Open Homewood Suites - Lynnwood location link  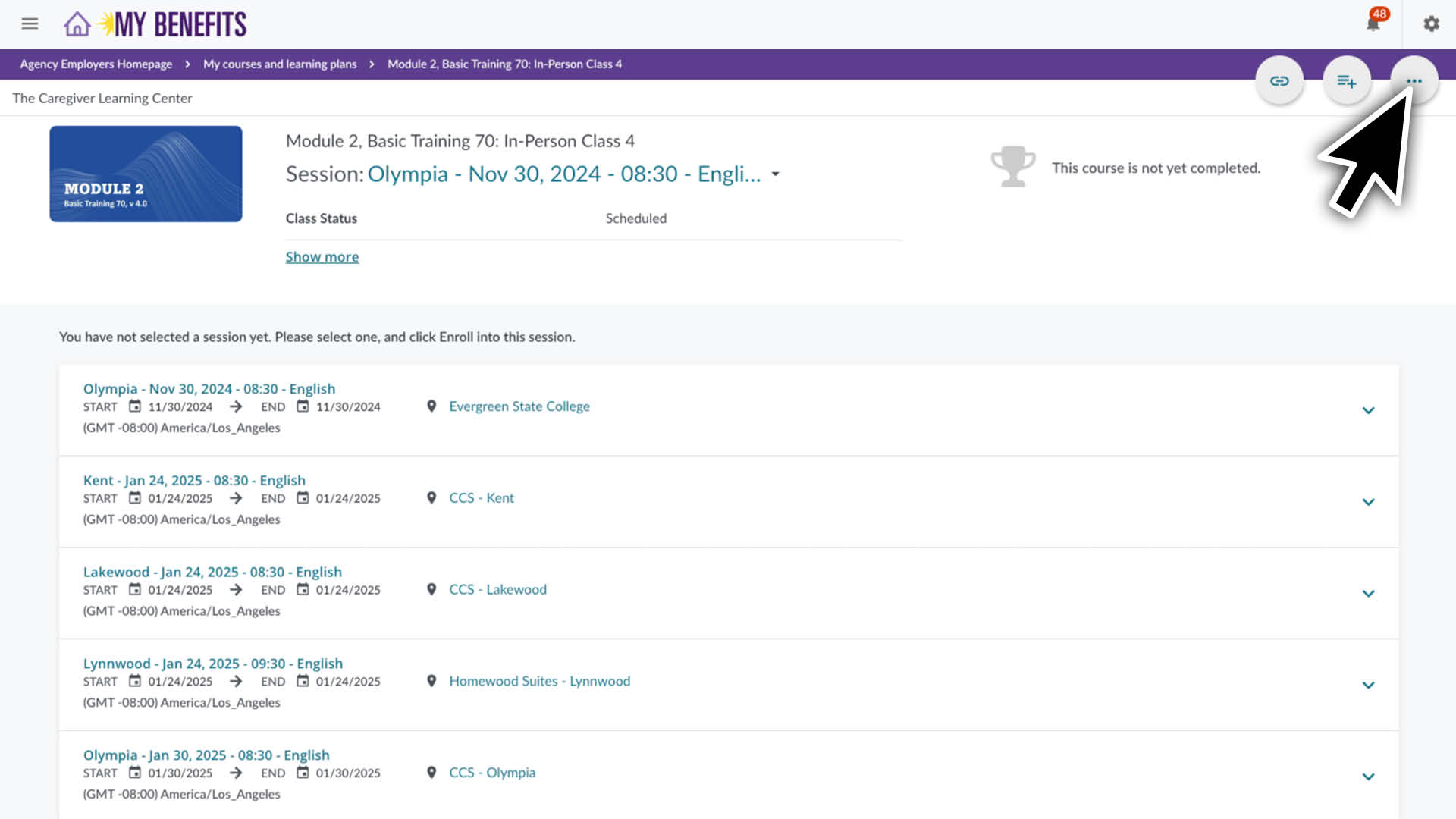pos(539,681)
